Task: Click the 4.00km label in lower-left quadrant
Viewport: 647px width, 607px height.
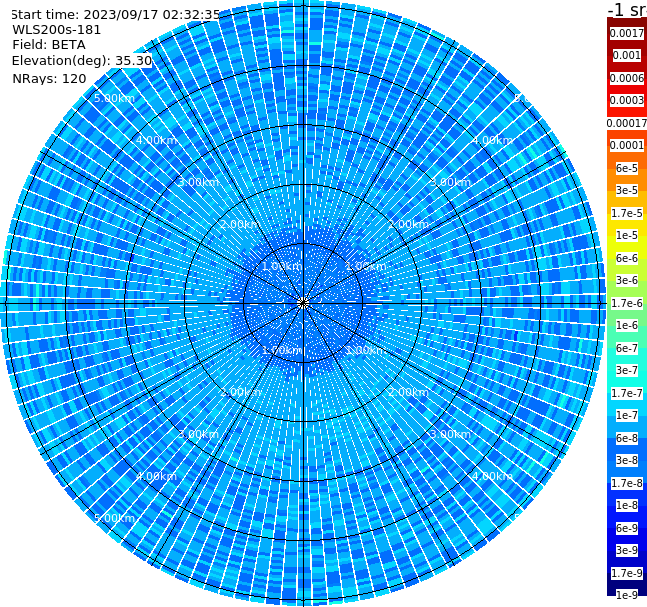Action: [156, 476]
